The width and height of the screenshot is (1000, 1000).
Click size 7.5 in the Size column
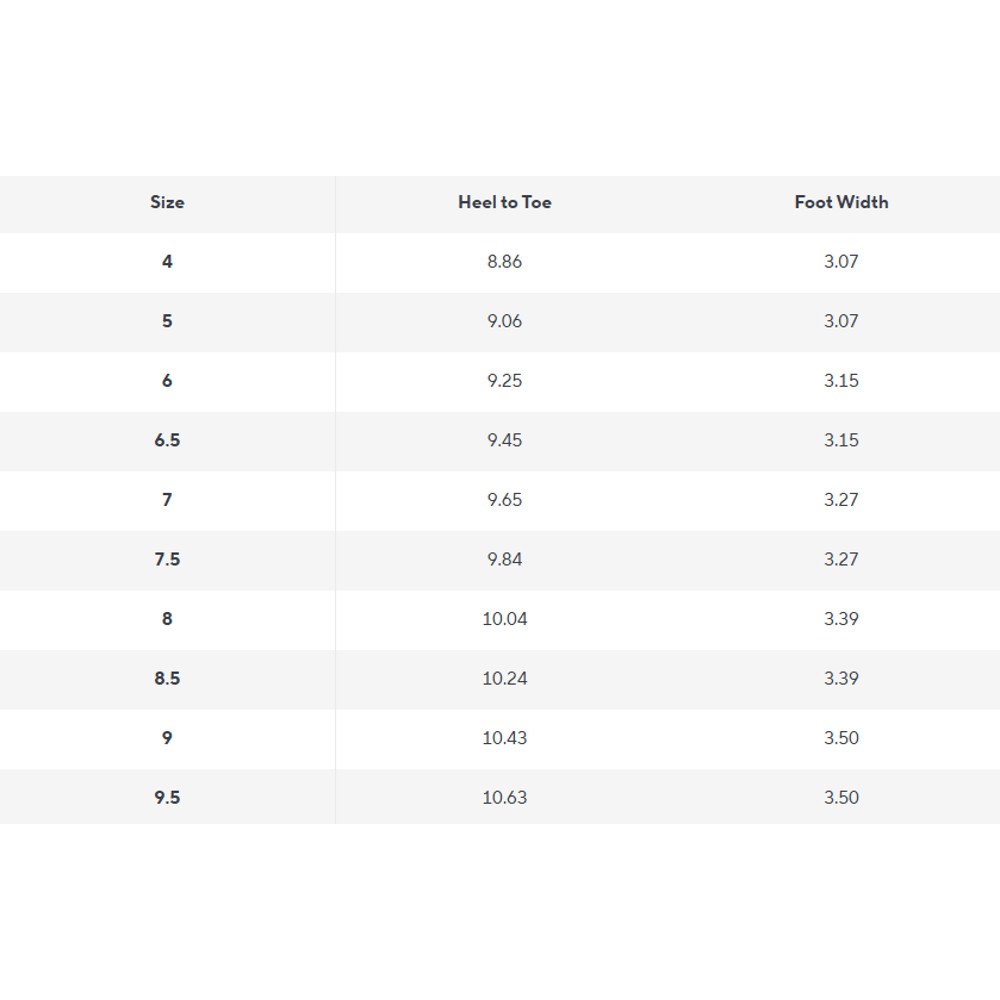(167, 559)
